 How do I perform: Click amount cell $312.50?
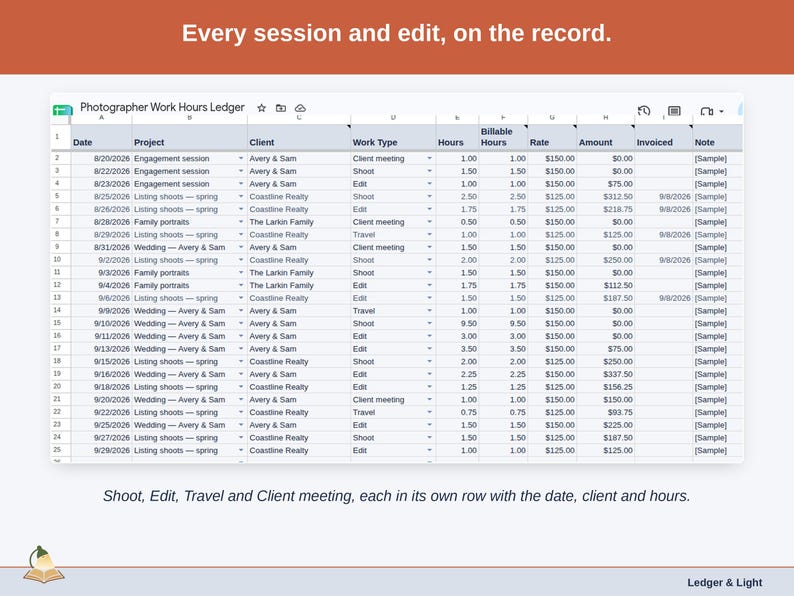pos(606,196)
